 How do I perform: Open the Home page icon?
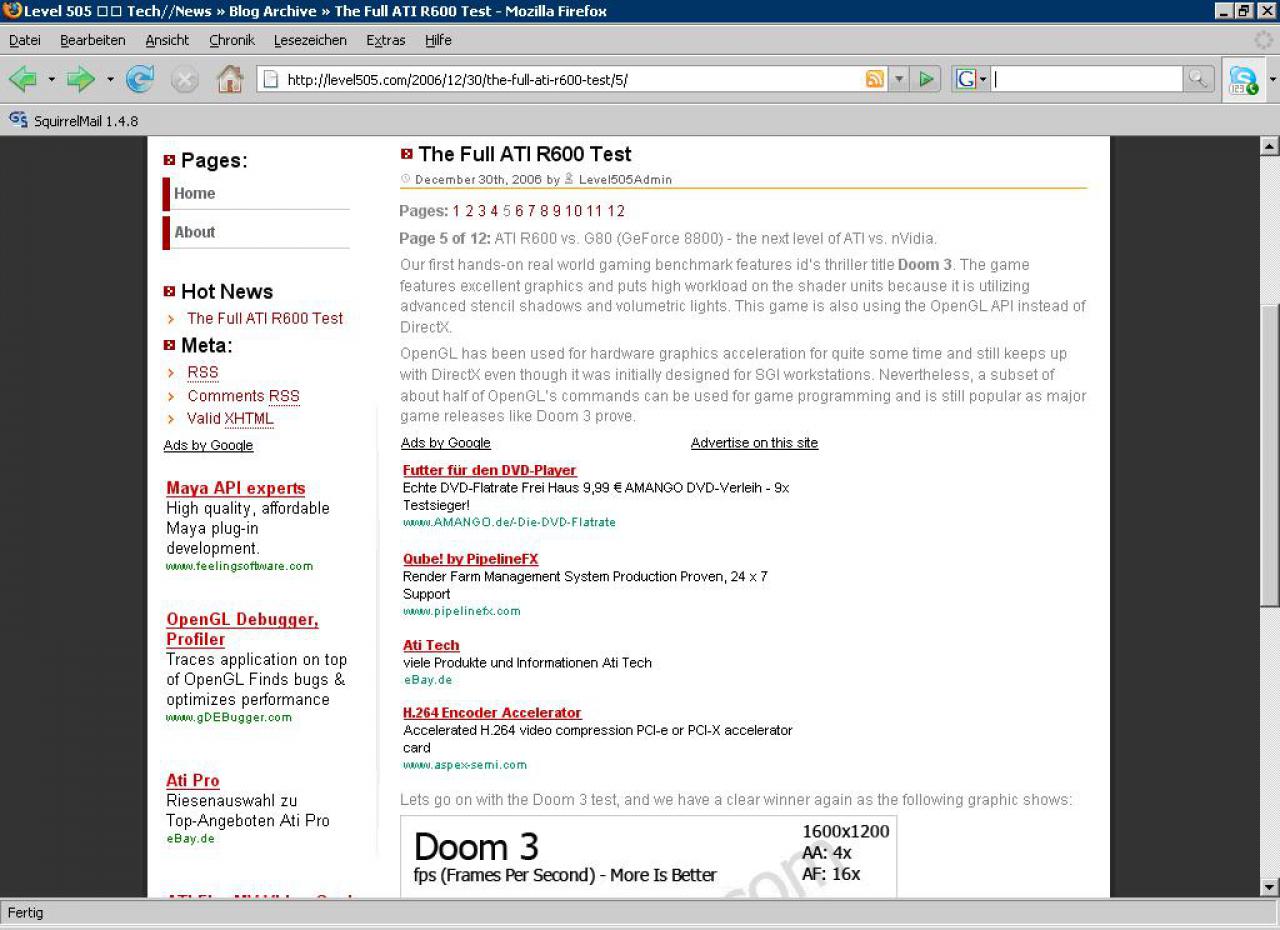click(x=230, y=79)
